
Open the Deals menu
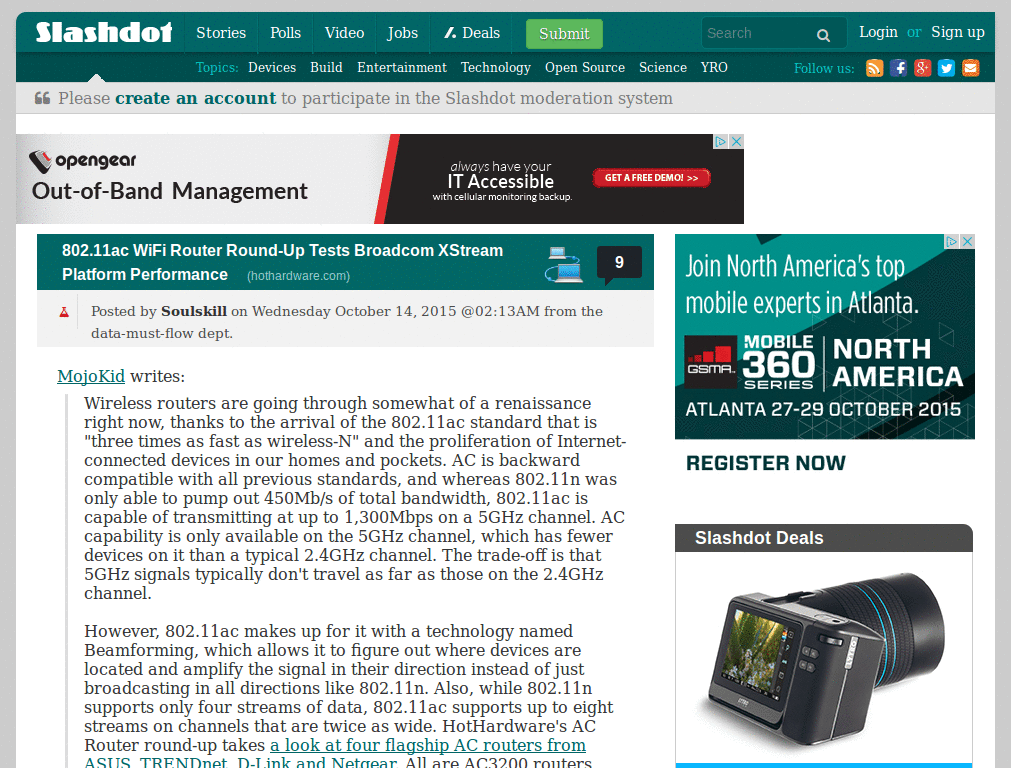472,33
